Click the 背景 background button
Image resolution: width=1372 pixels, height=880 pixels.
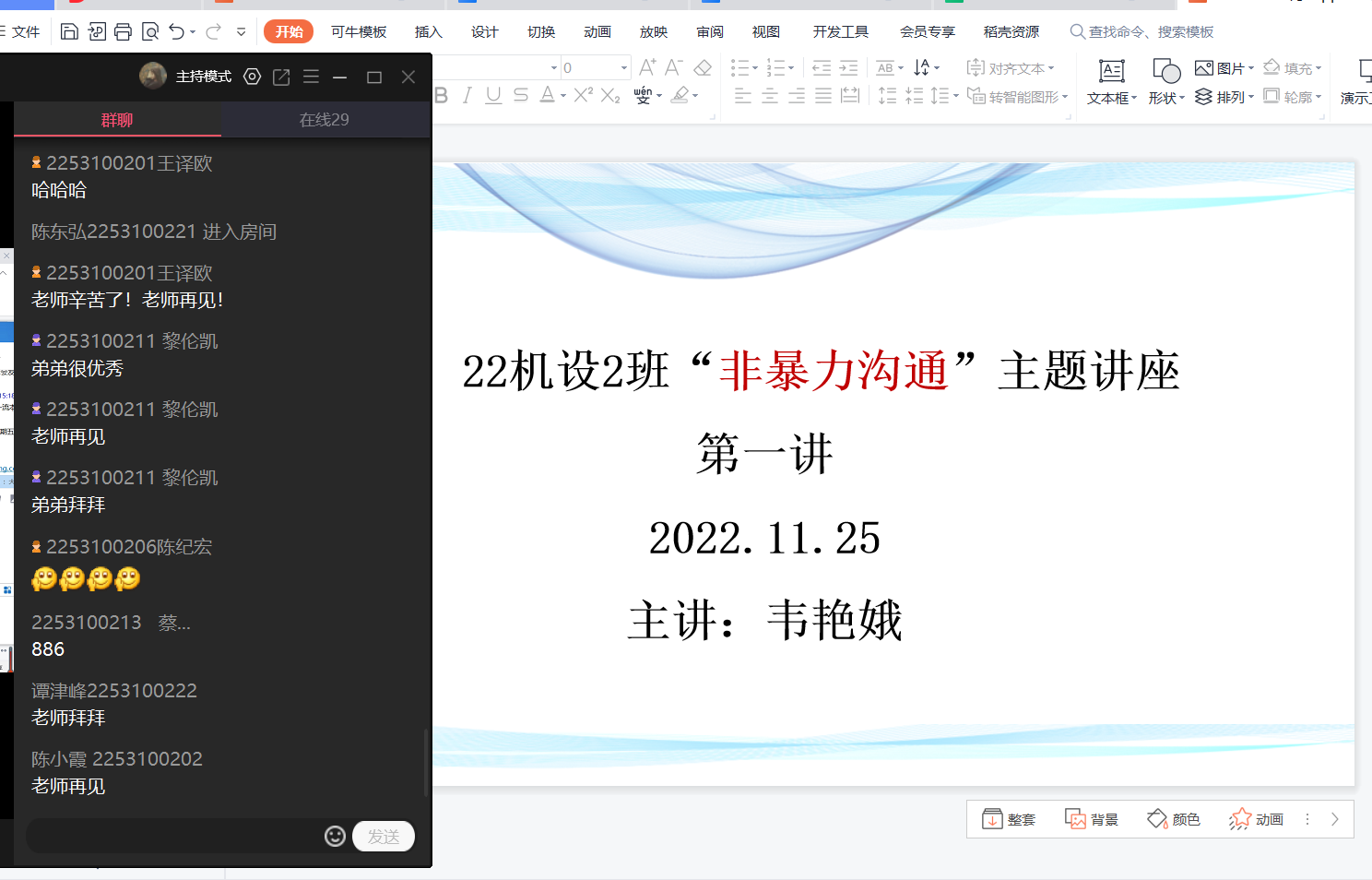1092,819
